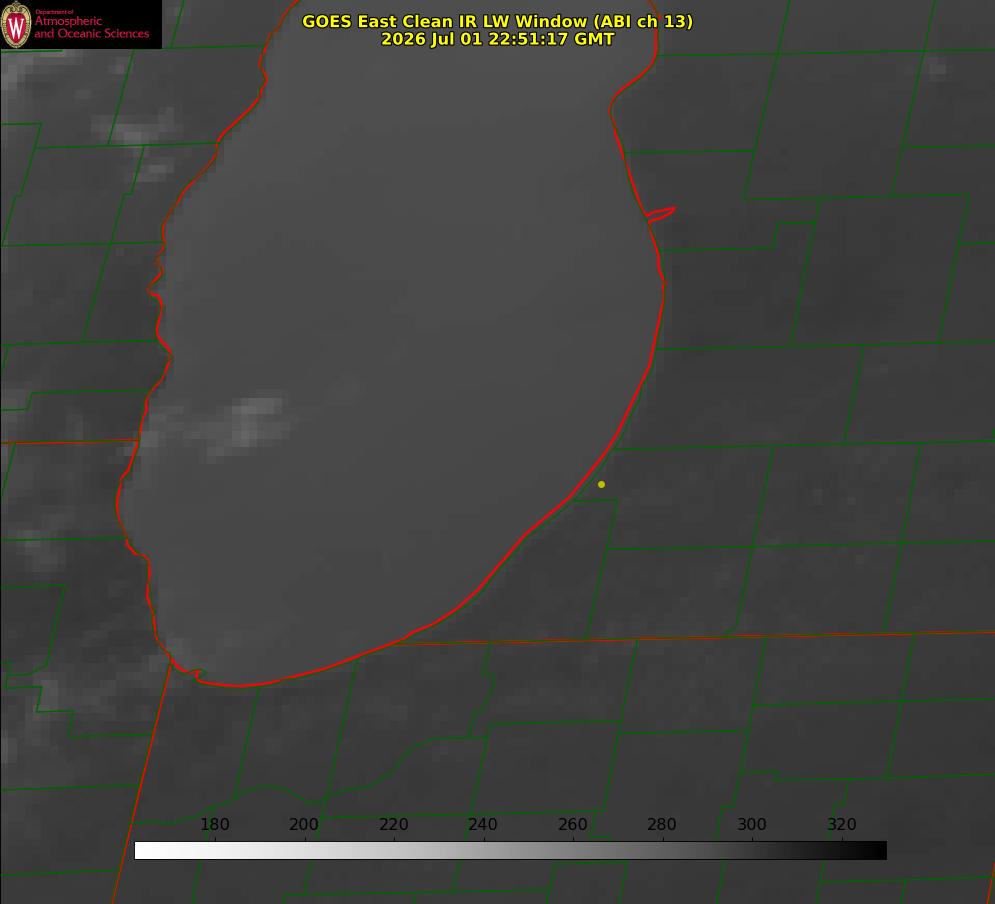Click the mid-gray center of the colorbar
Viewport: 995px width, 904px height.
point(510,851)
